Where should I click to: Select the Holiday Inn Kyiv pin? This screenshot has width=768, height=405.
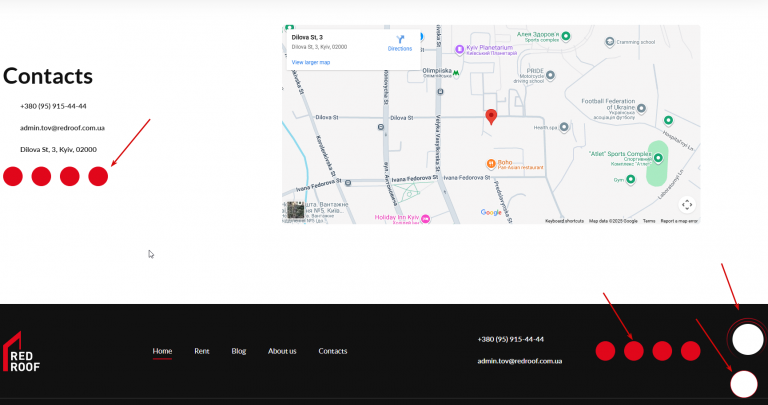(x=426, y=218)
